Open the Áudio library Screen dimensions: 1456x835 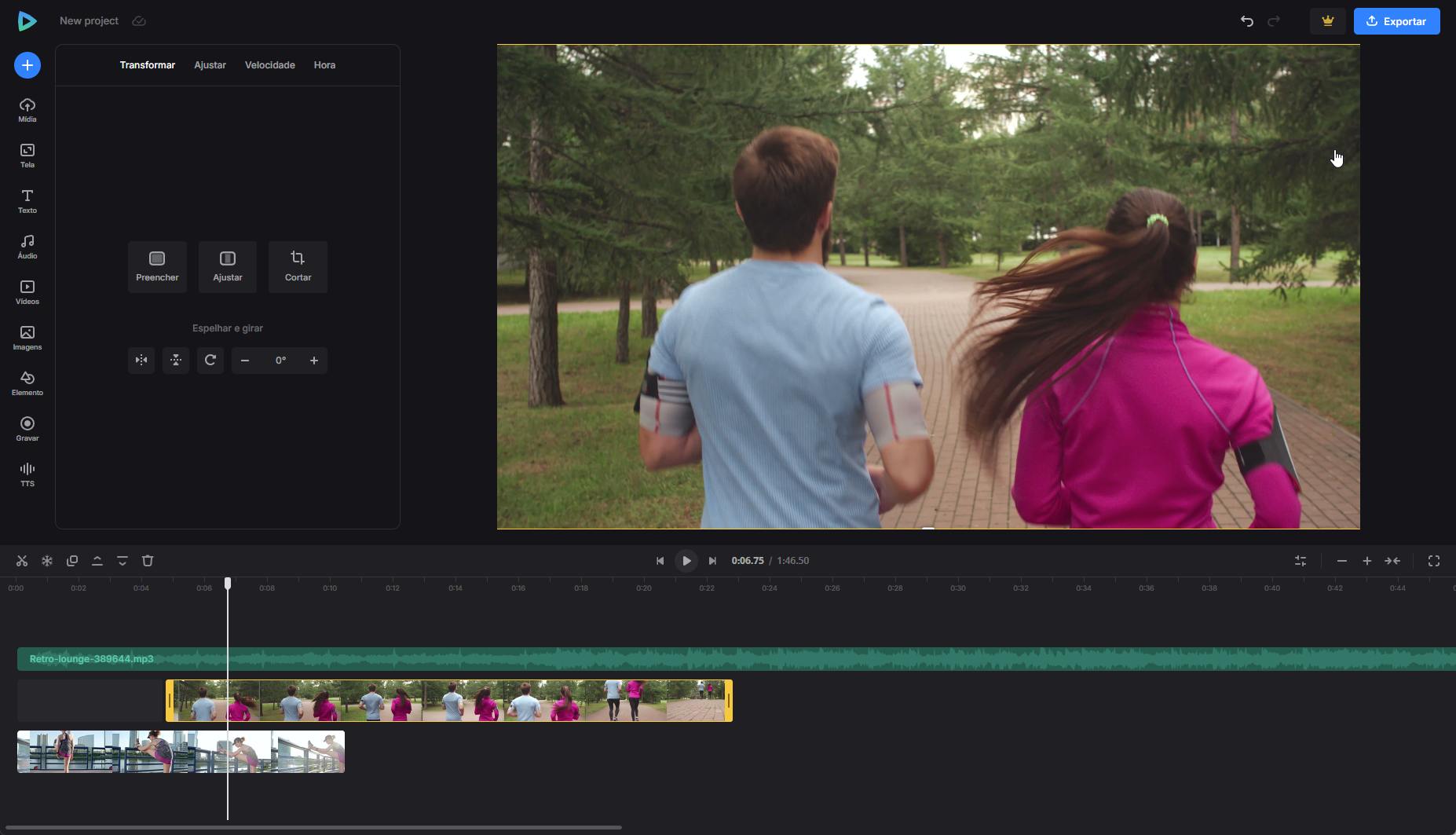tap(27, 247)
